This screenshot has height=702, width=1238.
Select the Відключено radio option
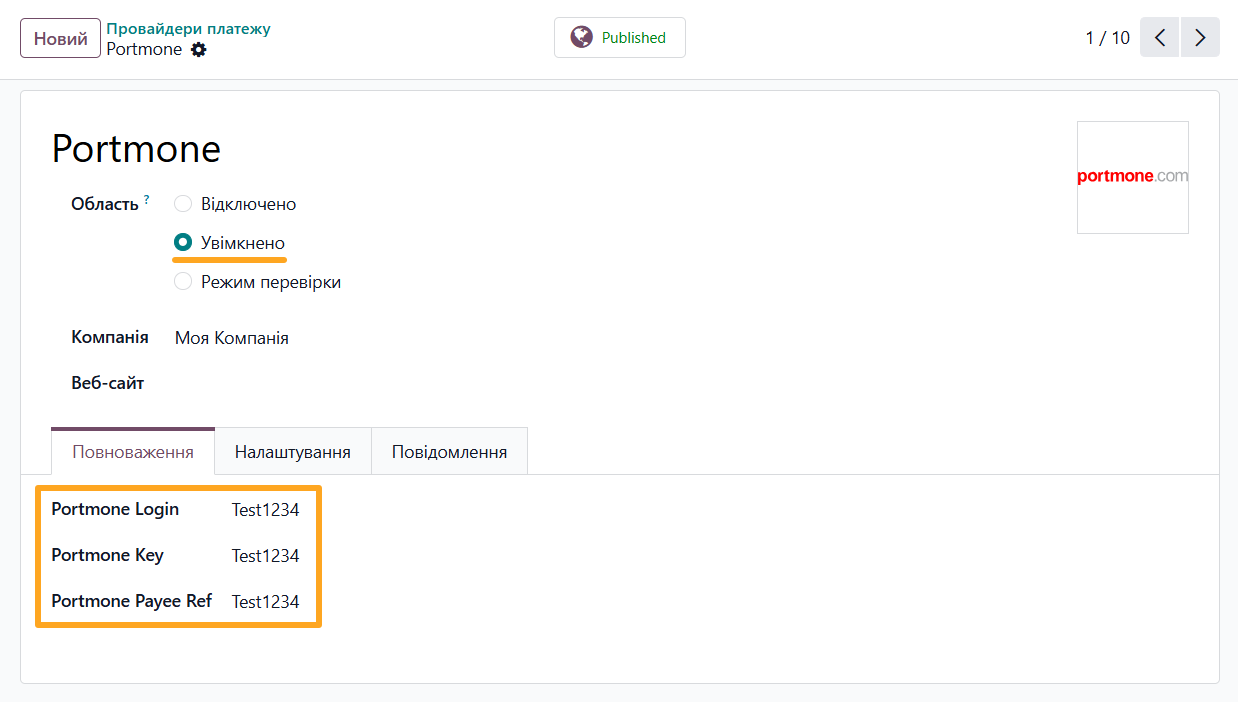[183, 204]
